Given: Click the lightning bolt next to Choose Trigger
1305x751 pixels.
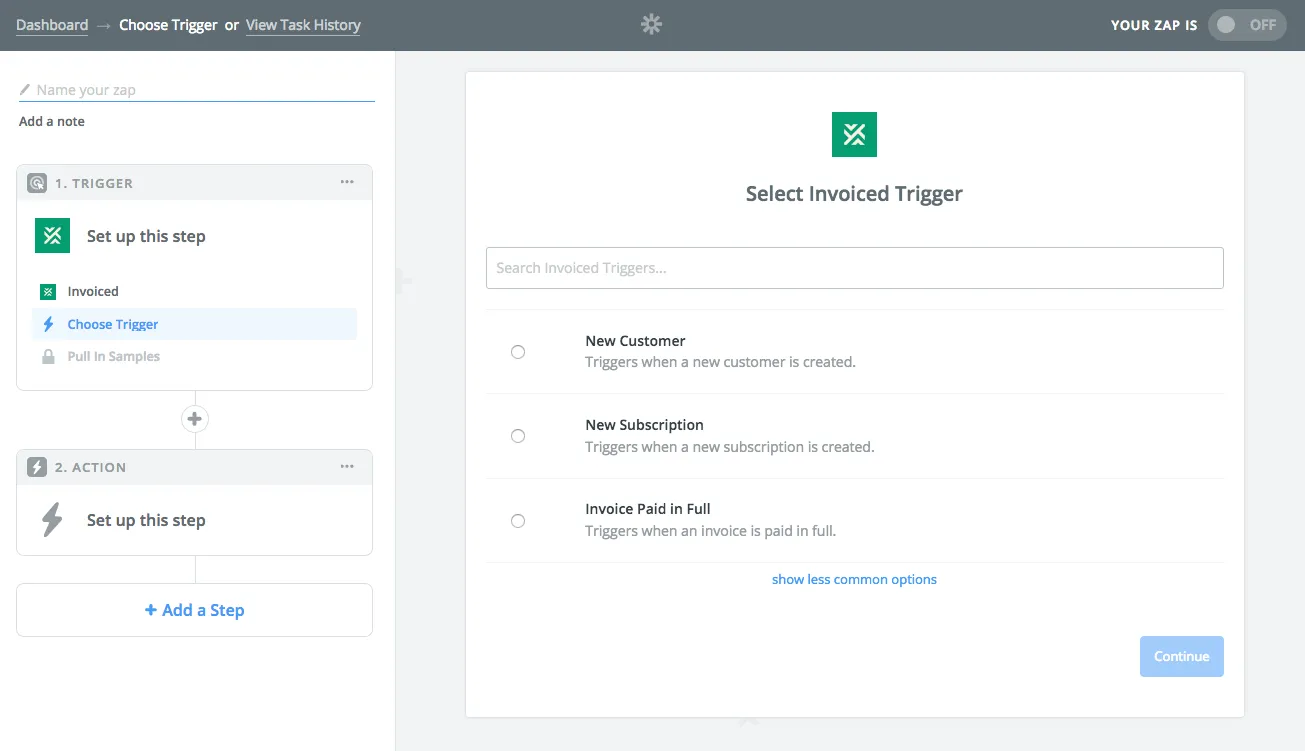Looking at the screenshot, I should point(48,324).
